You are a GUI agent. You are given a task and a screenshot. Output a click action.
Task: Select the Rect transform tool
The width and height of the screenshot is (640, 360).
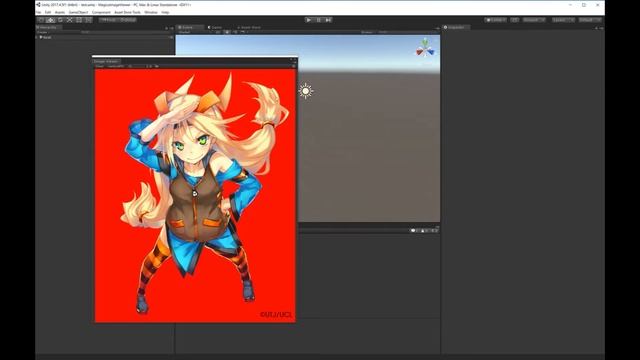(79, 20)
